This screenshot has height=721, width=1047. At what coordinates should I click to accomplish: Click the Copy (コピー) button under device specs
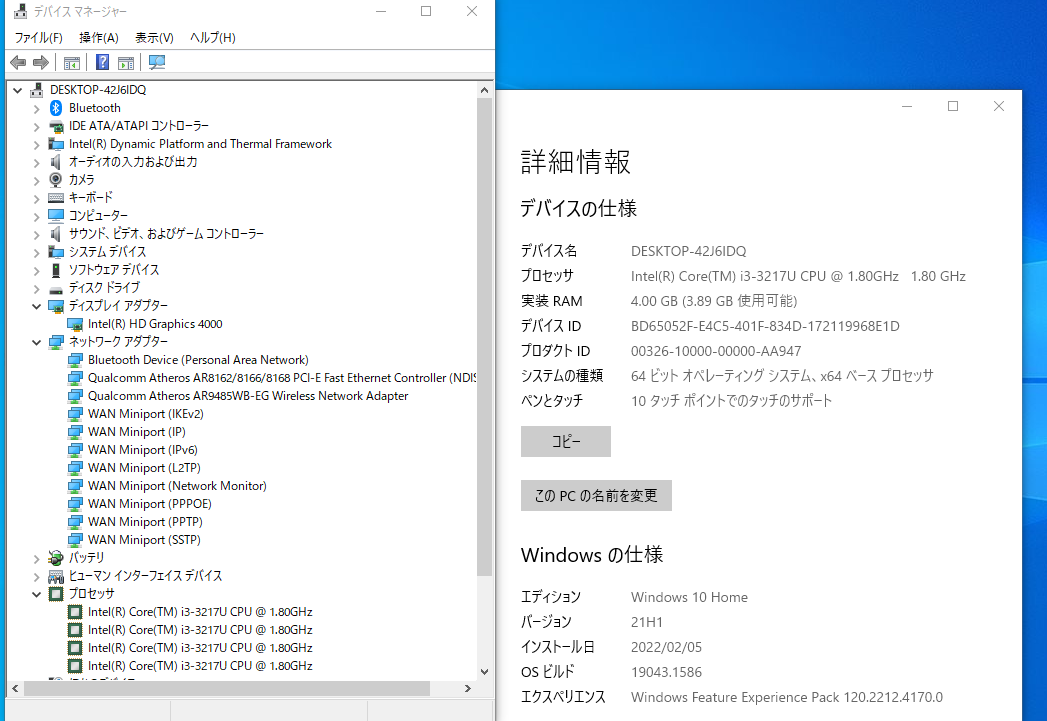[x=566, y=441]
